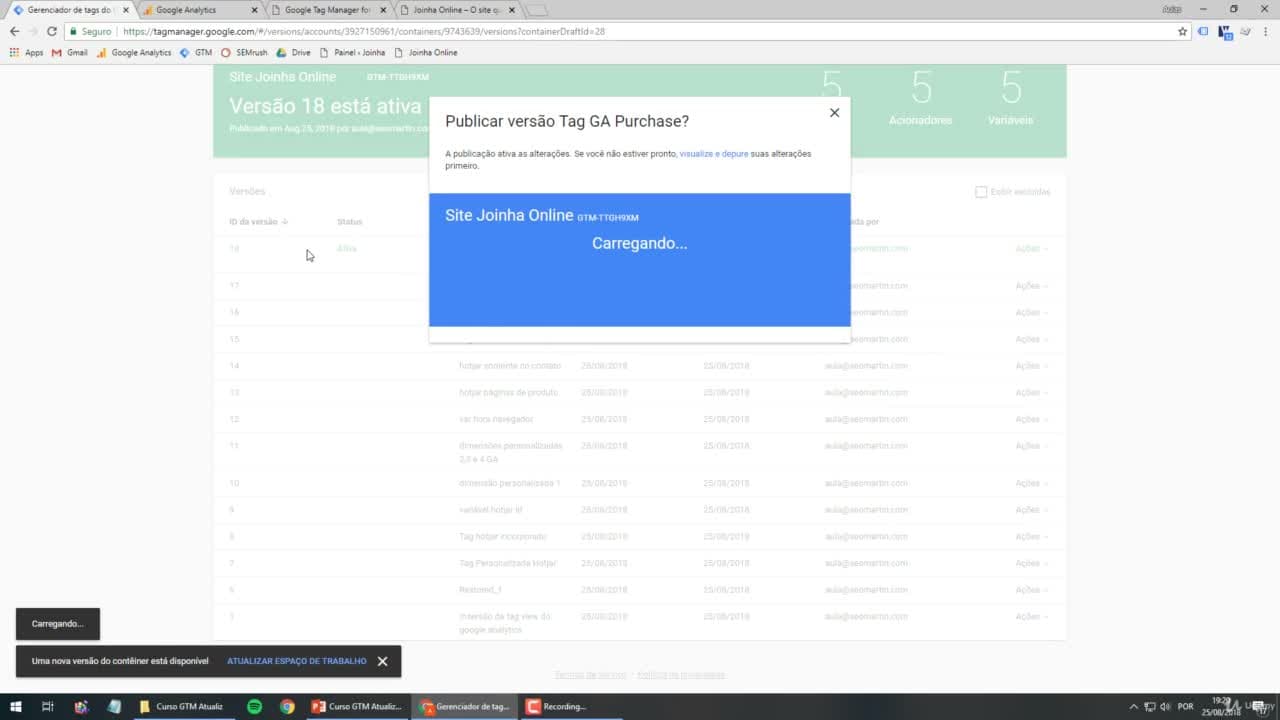1280x720 pixels.
Task: Open a new browser tab
Action: [537, 10]
